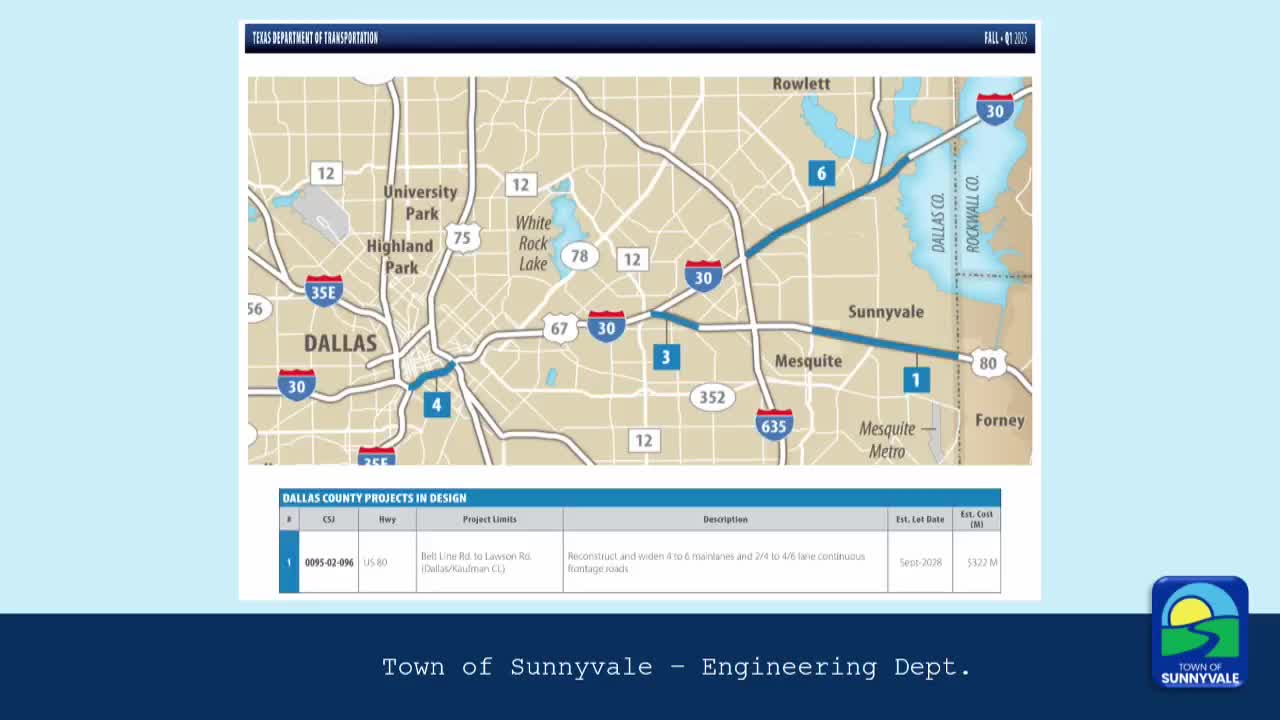
Task: Click the US 80 shield near Forney
Action: point(988,362)
